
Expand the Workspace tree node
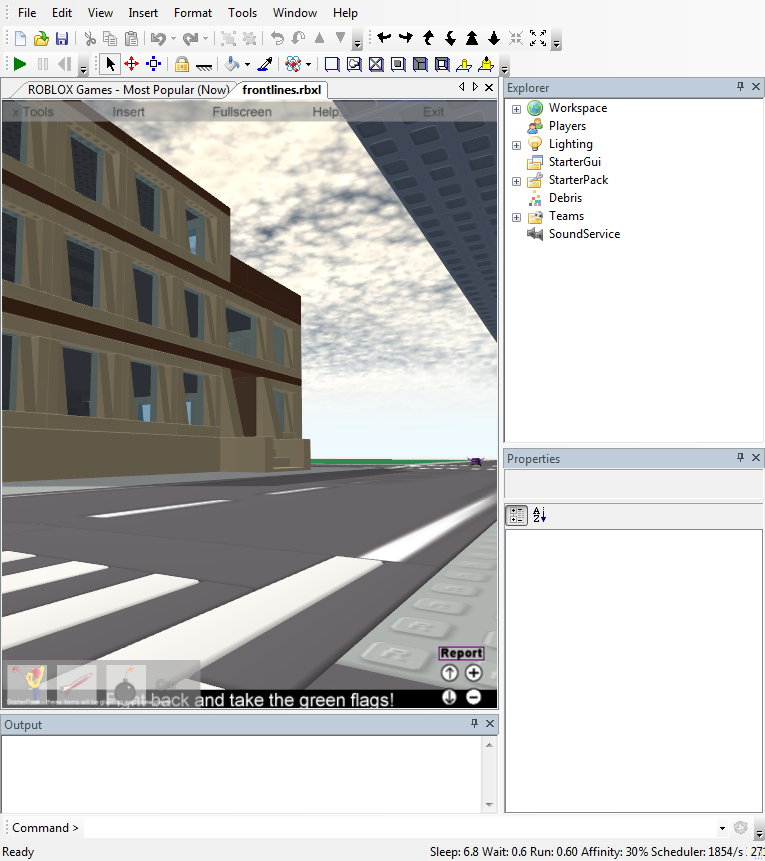point(516,109)
